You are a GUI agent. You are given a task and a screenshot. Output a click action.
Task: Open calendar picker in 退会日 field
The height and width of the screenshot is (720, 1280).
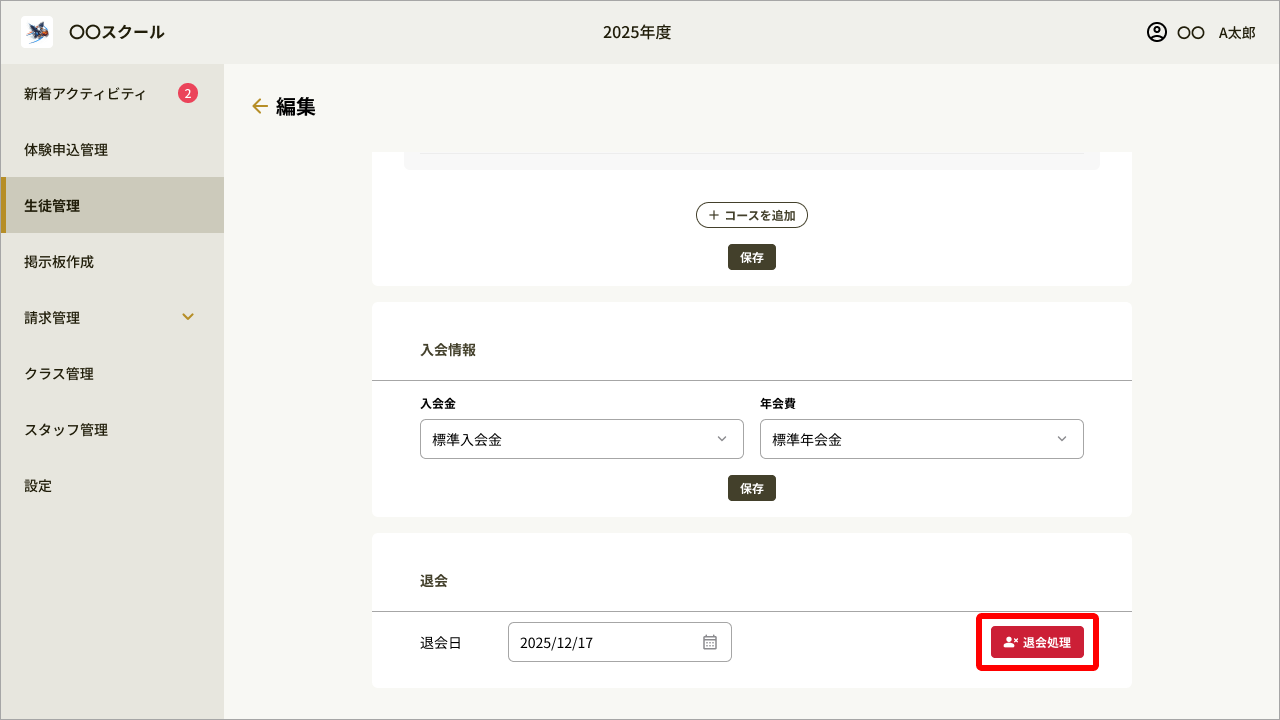[x=710, y=642]
